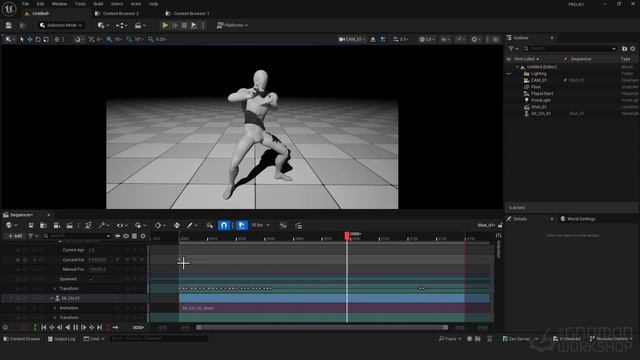The width and height of the screenshot is (640, 360).
Task: Click the Stop simulation button in the toolbar
Action: pyautogui.click(x=184, y=25)
